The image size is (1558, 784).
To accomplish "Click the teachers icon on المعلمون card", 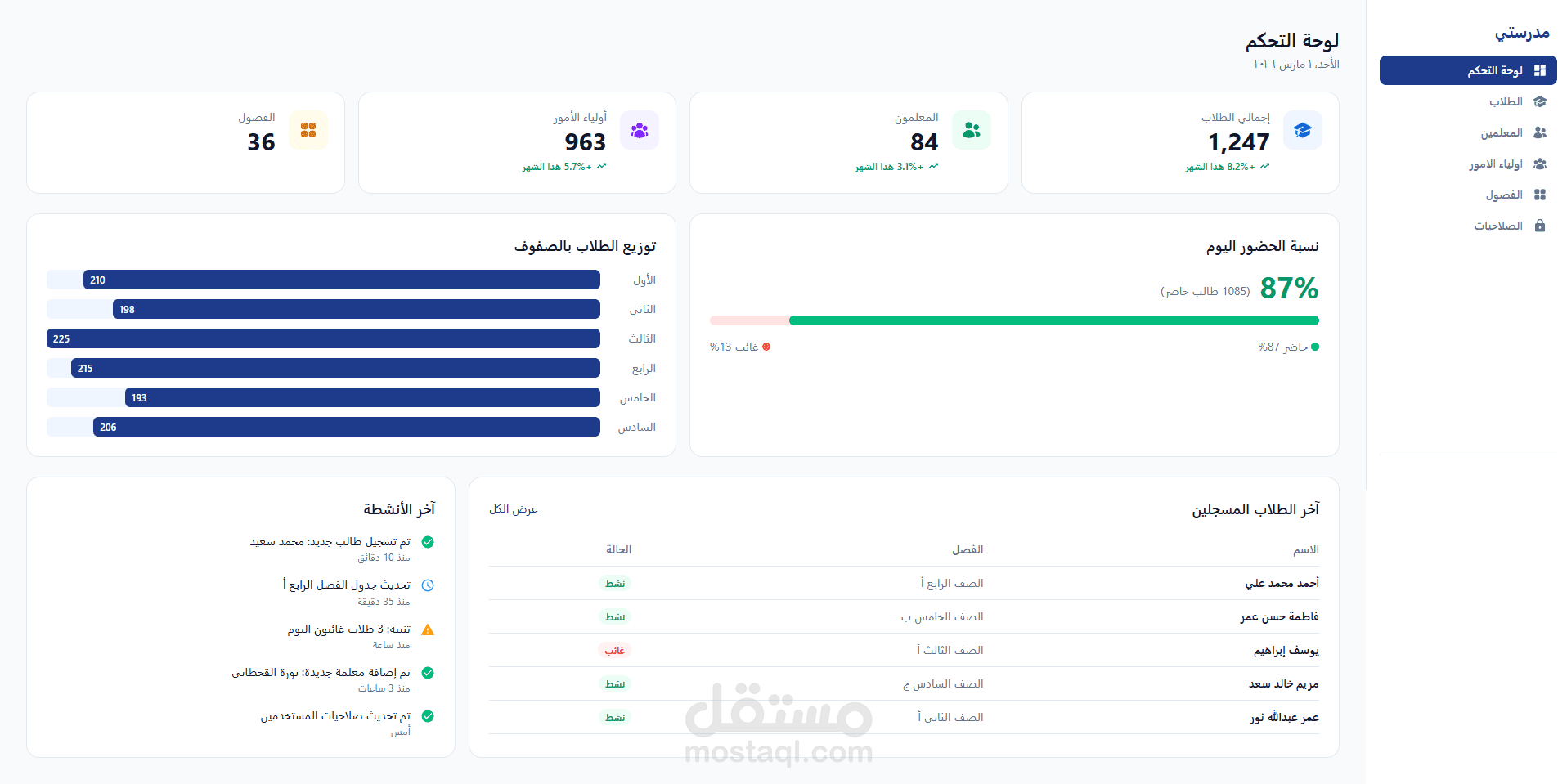I will coord(971,130).
